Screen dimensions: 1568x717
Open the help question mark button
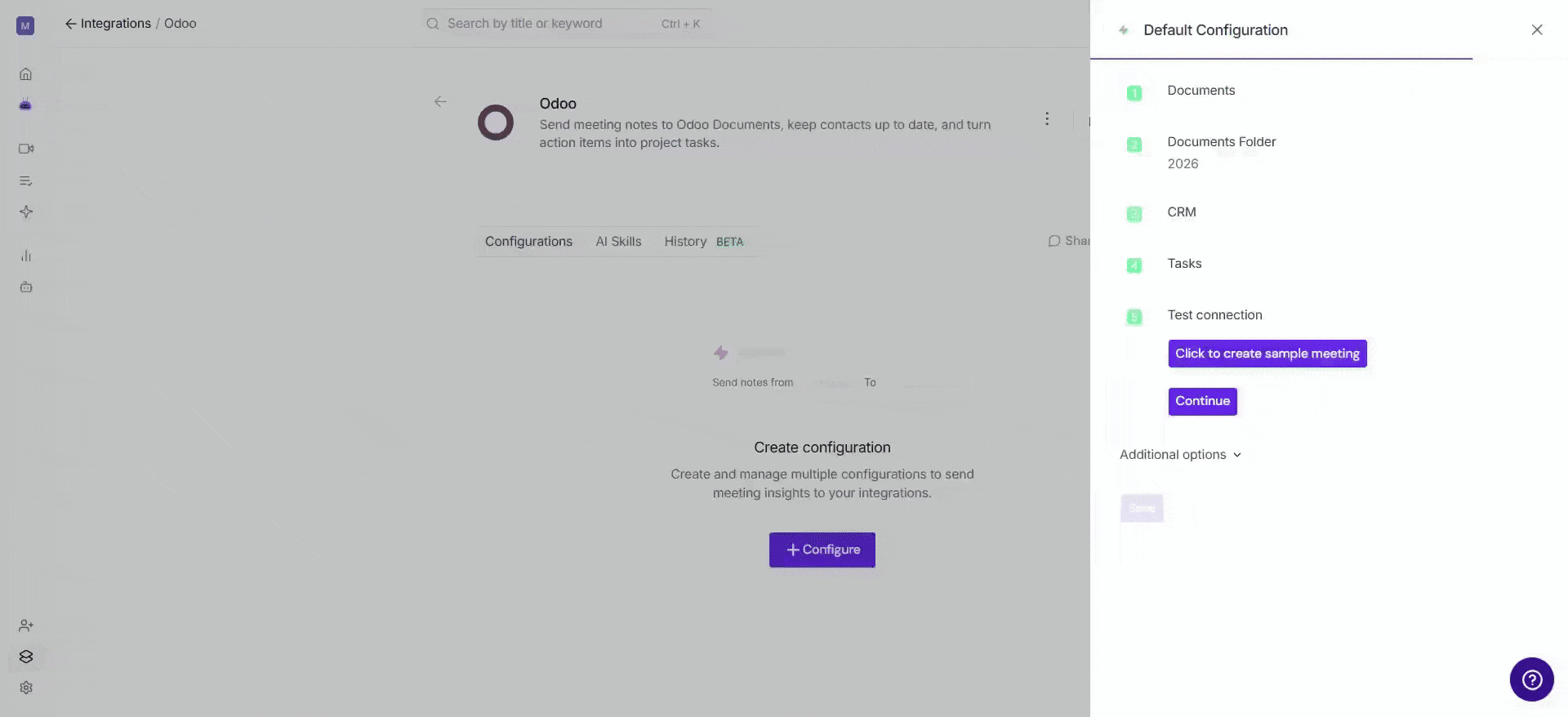(1531, 679)
